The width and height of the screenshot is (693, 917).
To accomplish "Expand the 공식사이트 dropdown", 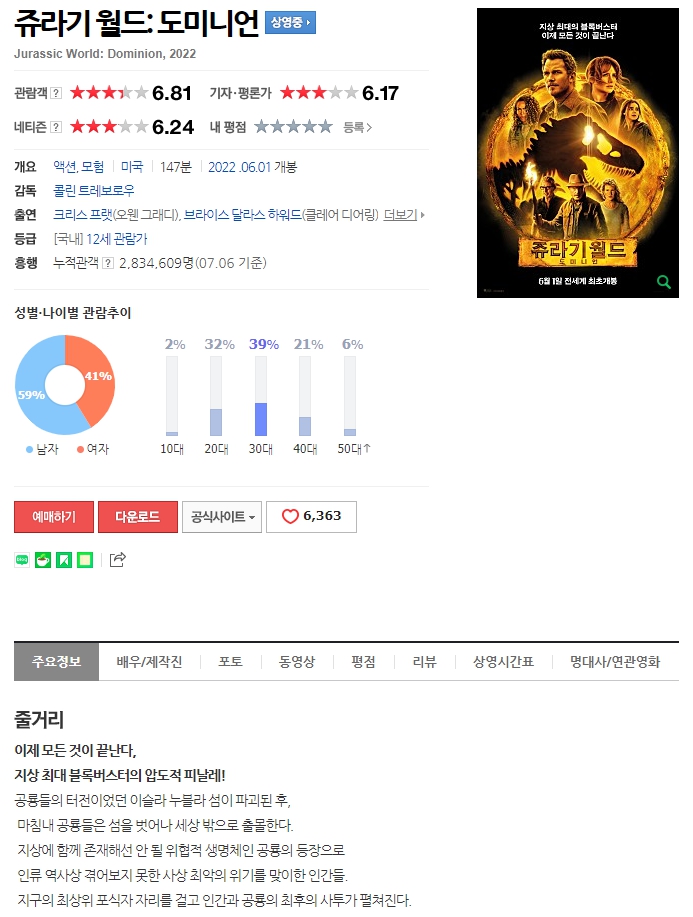I will 222,516.
